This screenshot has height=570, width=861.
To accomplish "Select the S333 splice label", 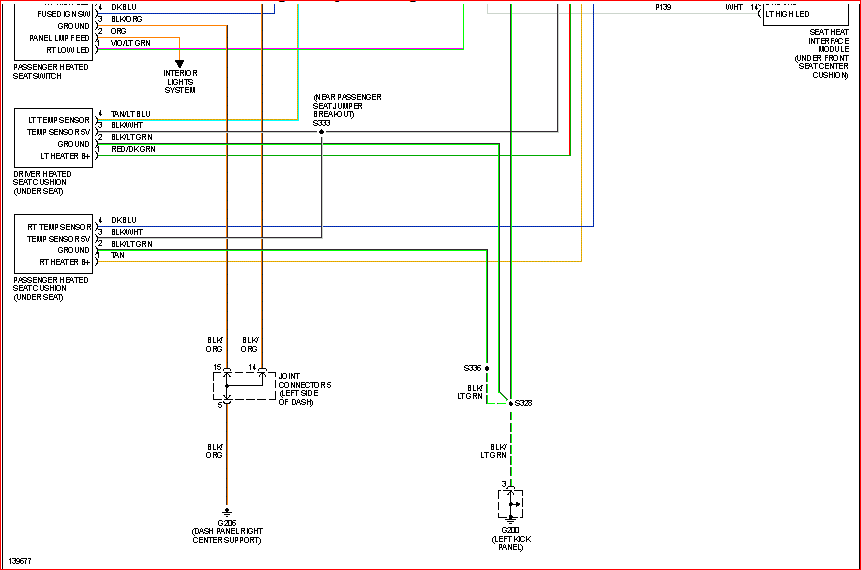I will point(321,123).
